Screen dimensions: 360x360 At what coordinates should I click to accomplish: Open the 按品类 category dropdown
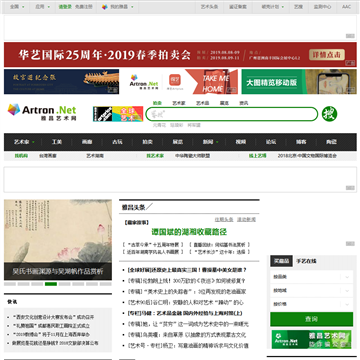(x=311, y=277)
